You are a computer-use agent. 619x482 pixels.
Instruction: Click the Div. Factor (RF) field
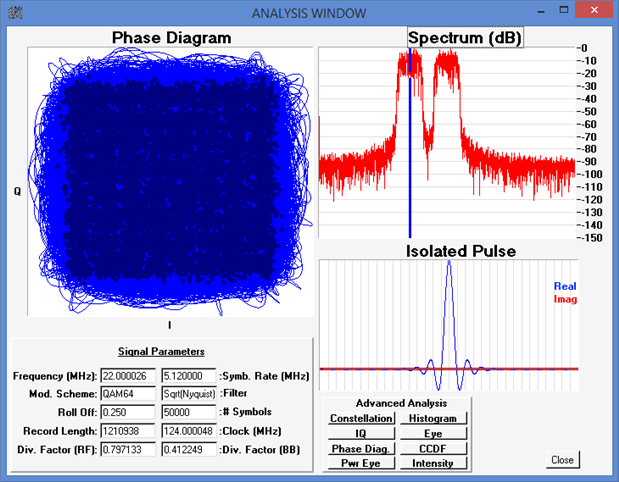pyautogui.click(x=127, y=450)
